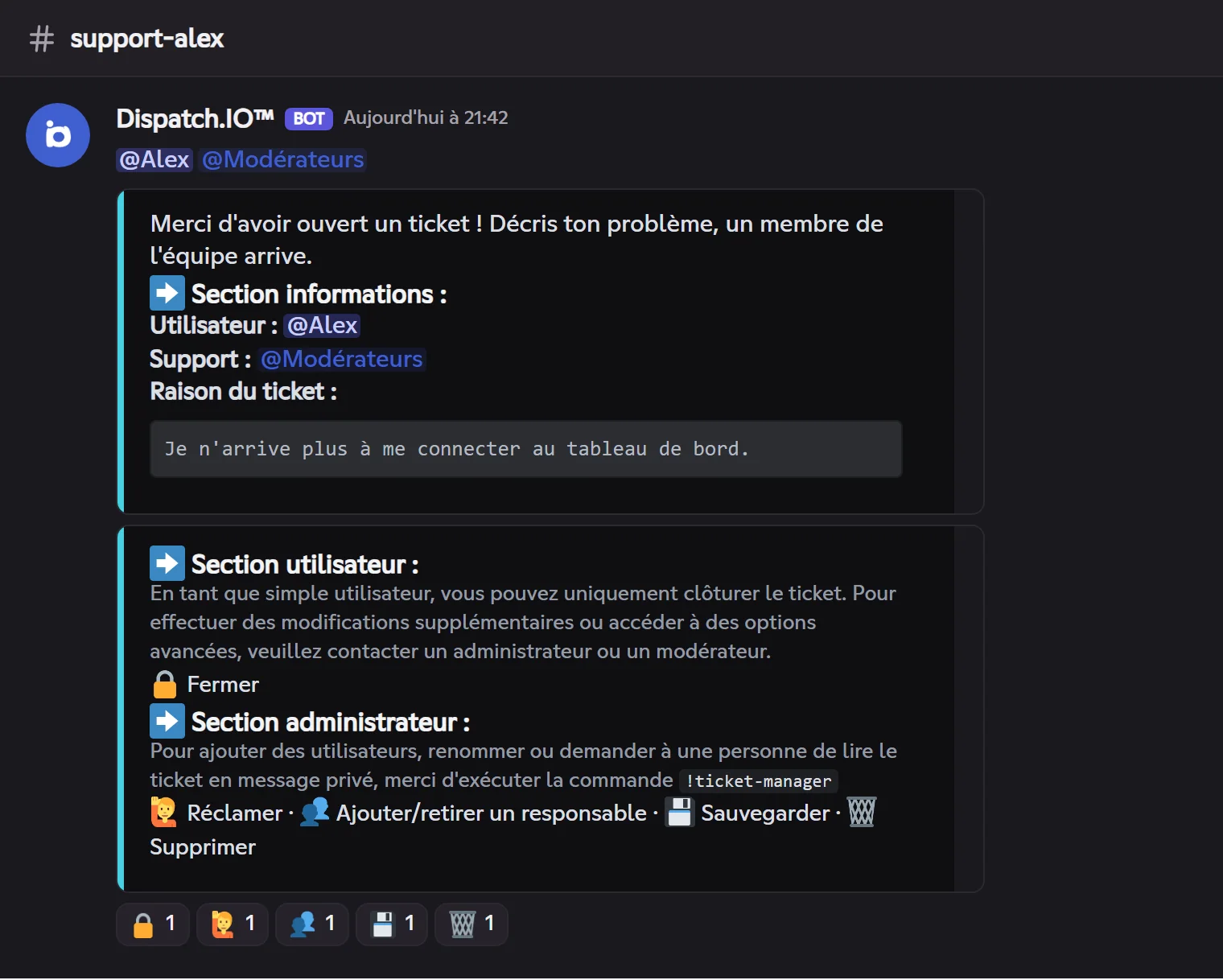
Task: Click the wastebasket emoji before Supprimer
Action: tap(862, 813)
